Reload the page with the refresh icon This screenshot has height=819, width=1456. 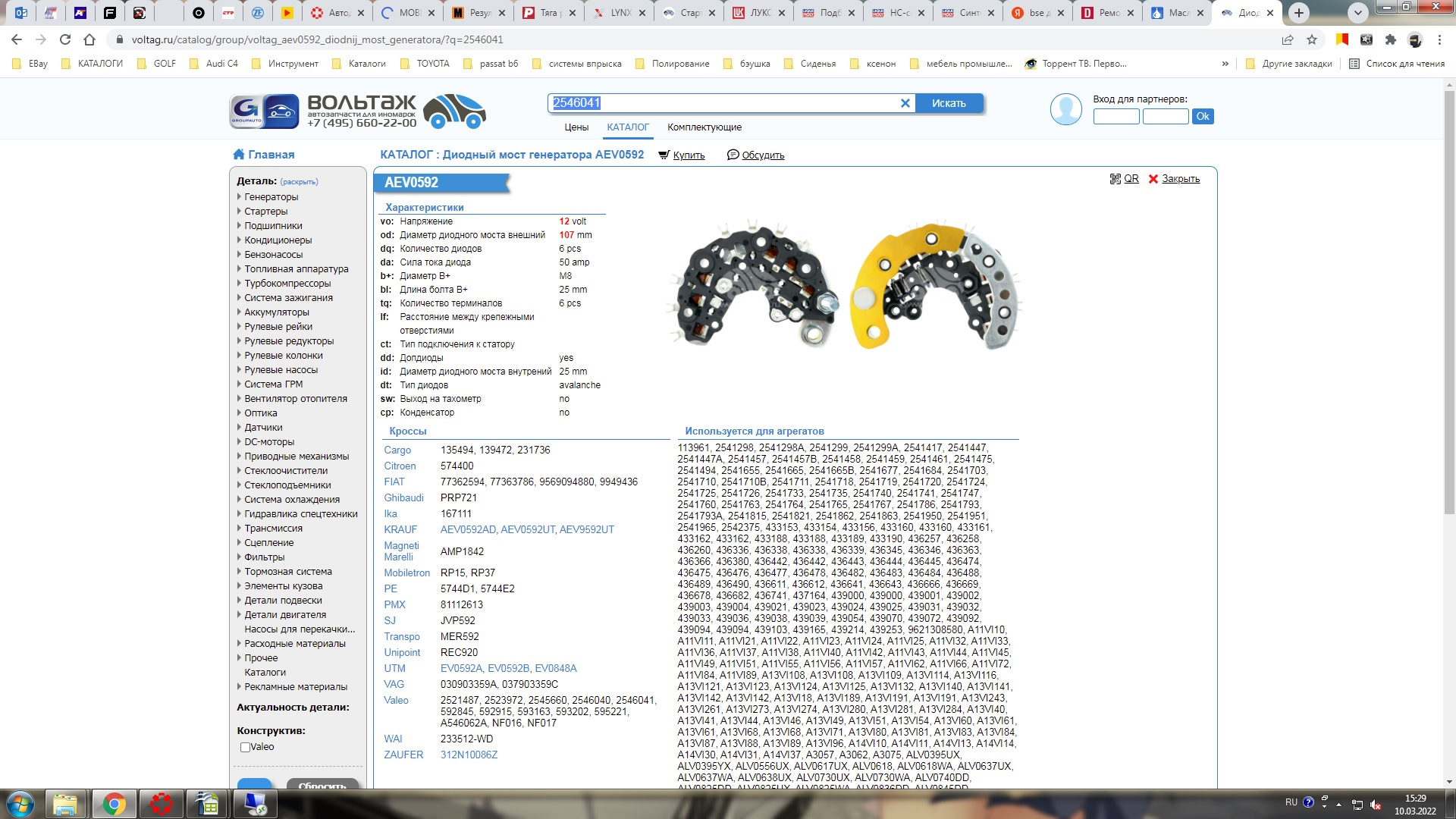(x=65, y=39)
